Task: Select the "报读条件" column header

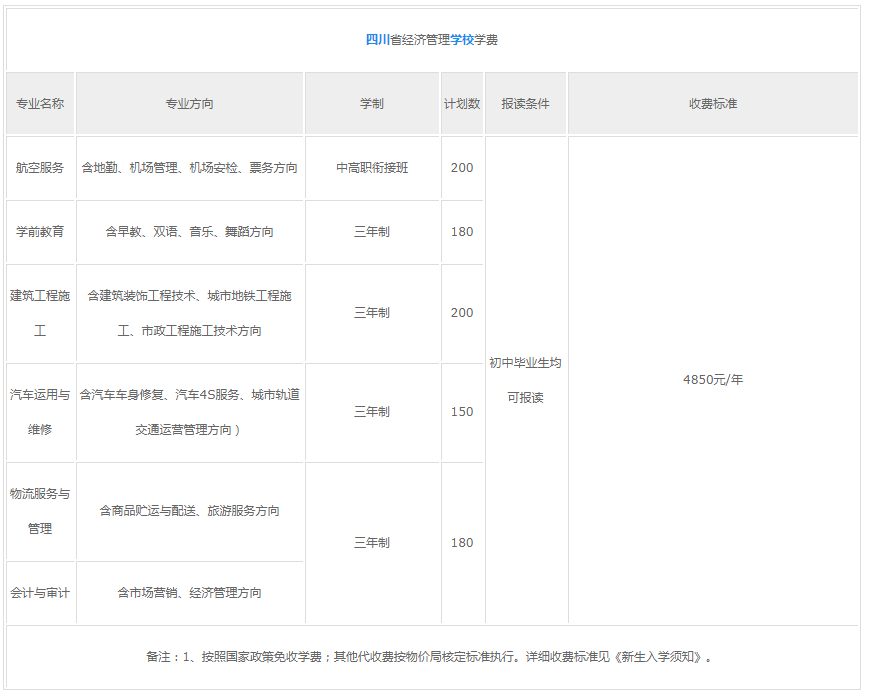Action: coord(525,104)
